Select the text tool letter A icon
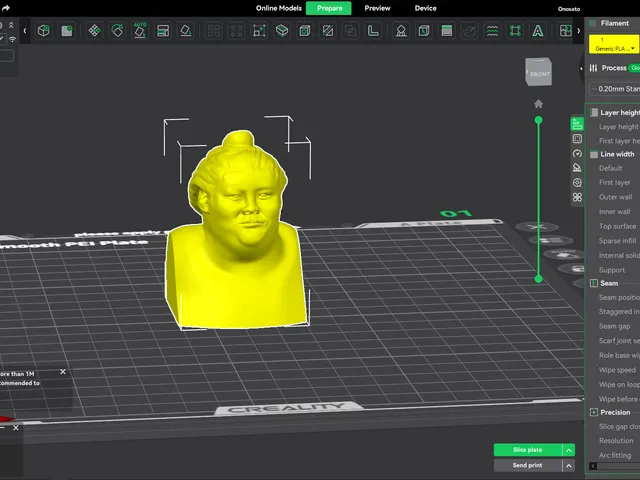 click(538, 31)
